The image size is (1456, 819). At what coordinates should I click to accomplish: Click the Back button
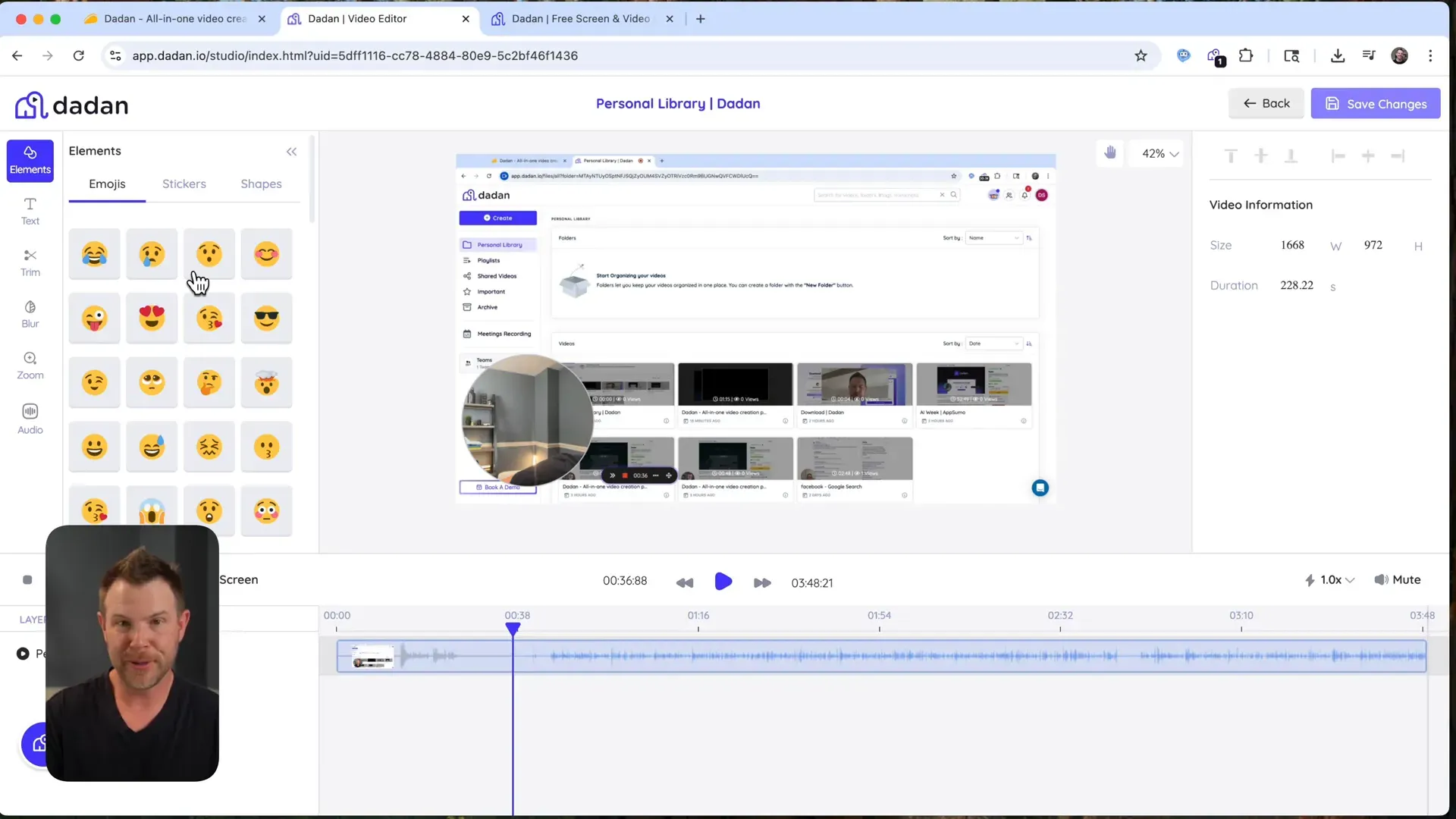tap(1266, 104)
